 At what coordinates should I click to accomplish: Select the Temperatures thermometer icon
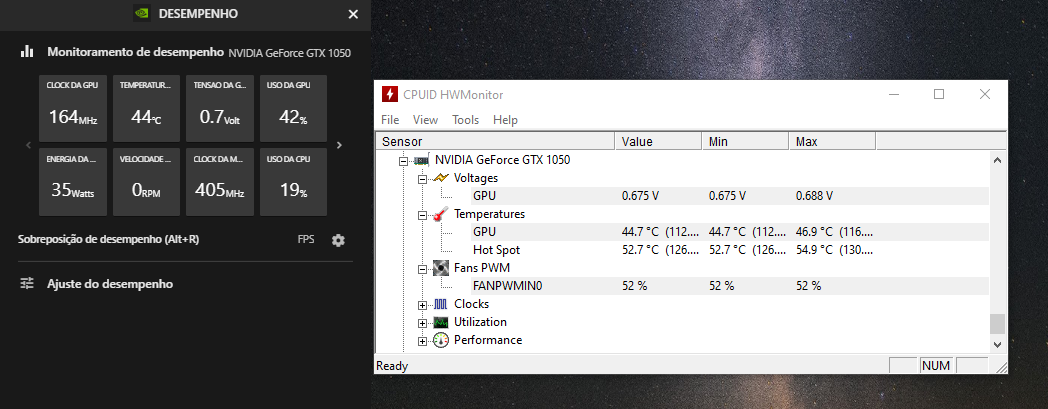[440, 215]
